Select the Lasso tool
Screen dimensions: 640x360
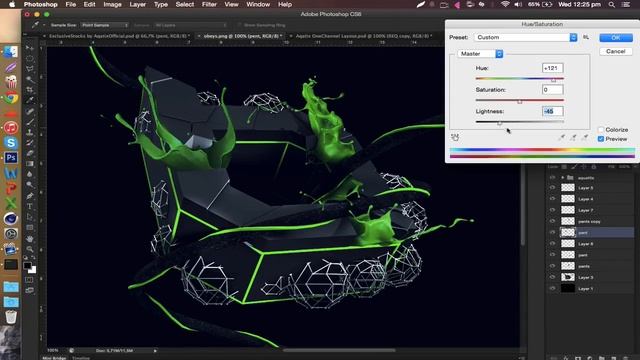pyautogui.click(x=30, y=69)
